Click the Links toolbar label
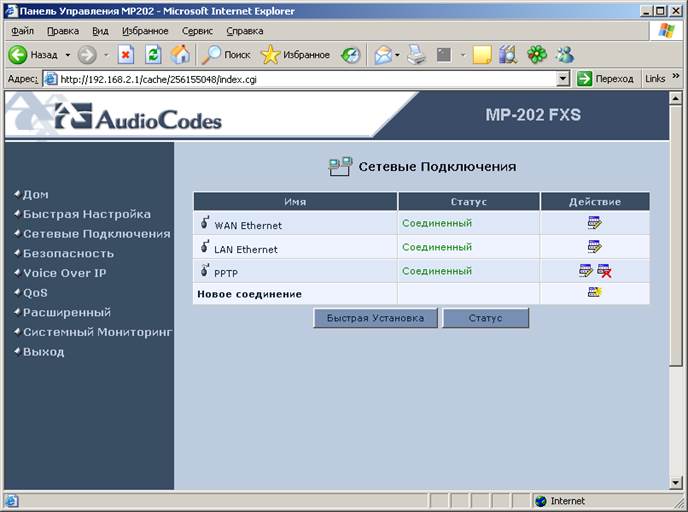 655,79
